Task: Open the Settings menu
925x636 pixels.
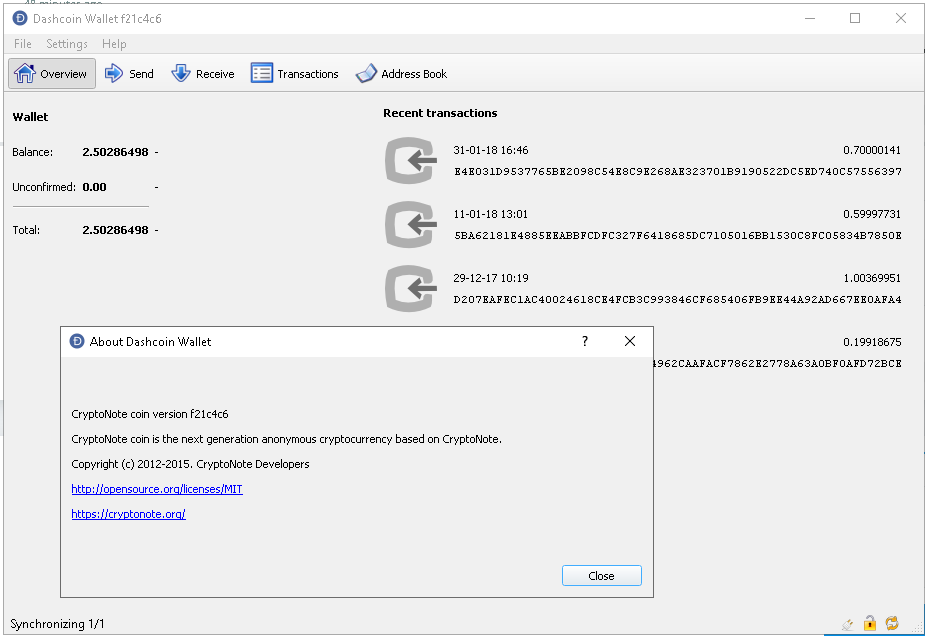Action: coord(67,44)
